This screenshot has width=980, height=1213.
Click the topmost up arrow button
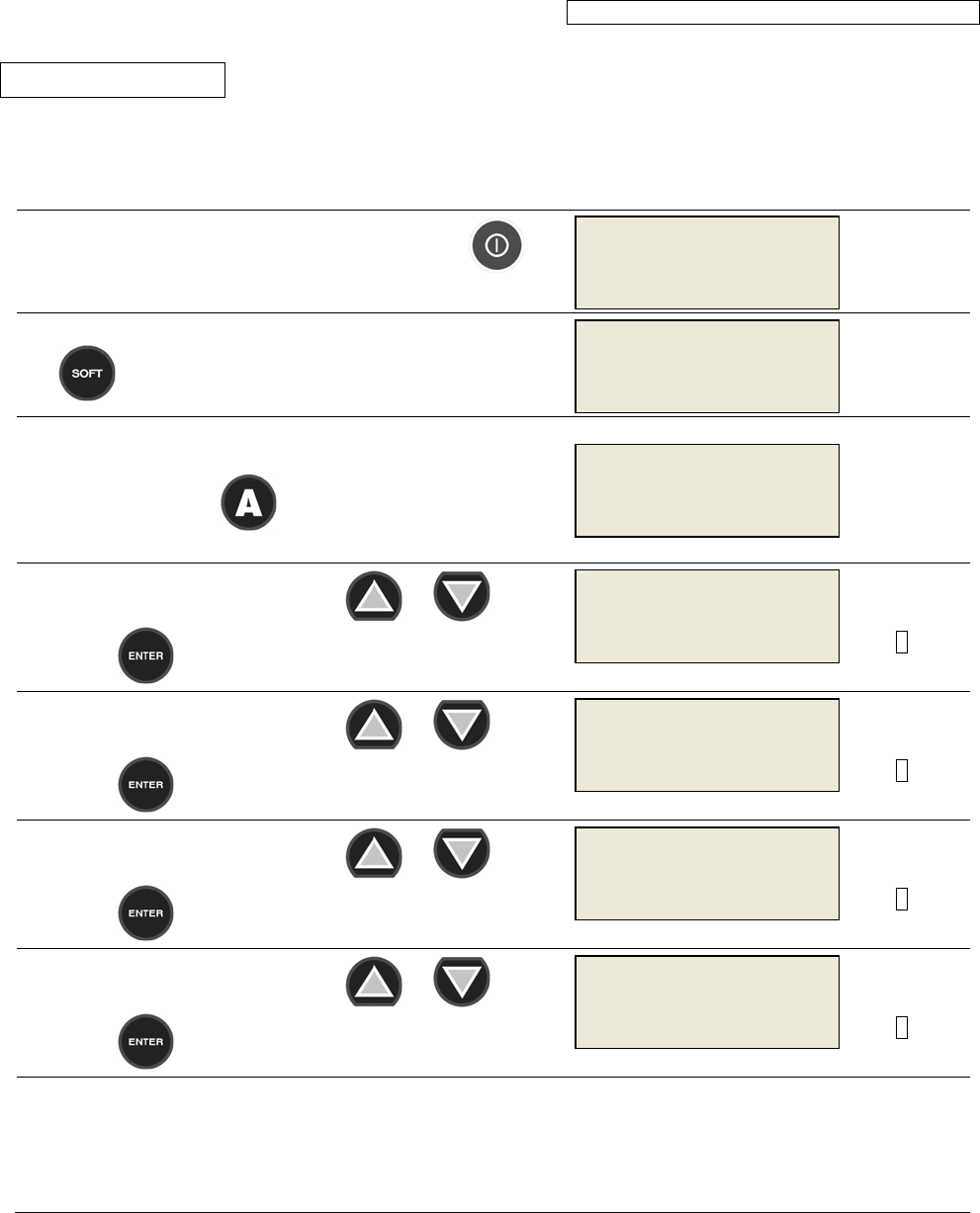[x=374, y=596]
